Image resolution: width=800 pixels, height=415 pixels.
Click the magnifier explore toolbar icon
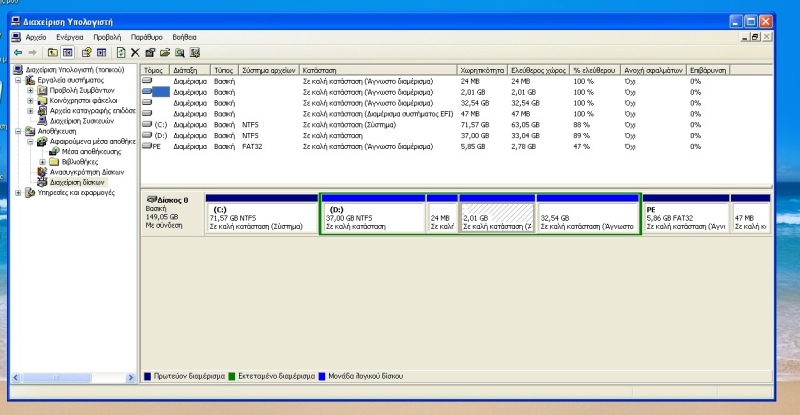tap(180, 53)
